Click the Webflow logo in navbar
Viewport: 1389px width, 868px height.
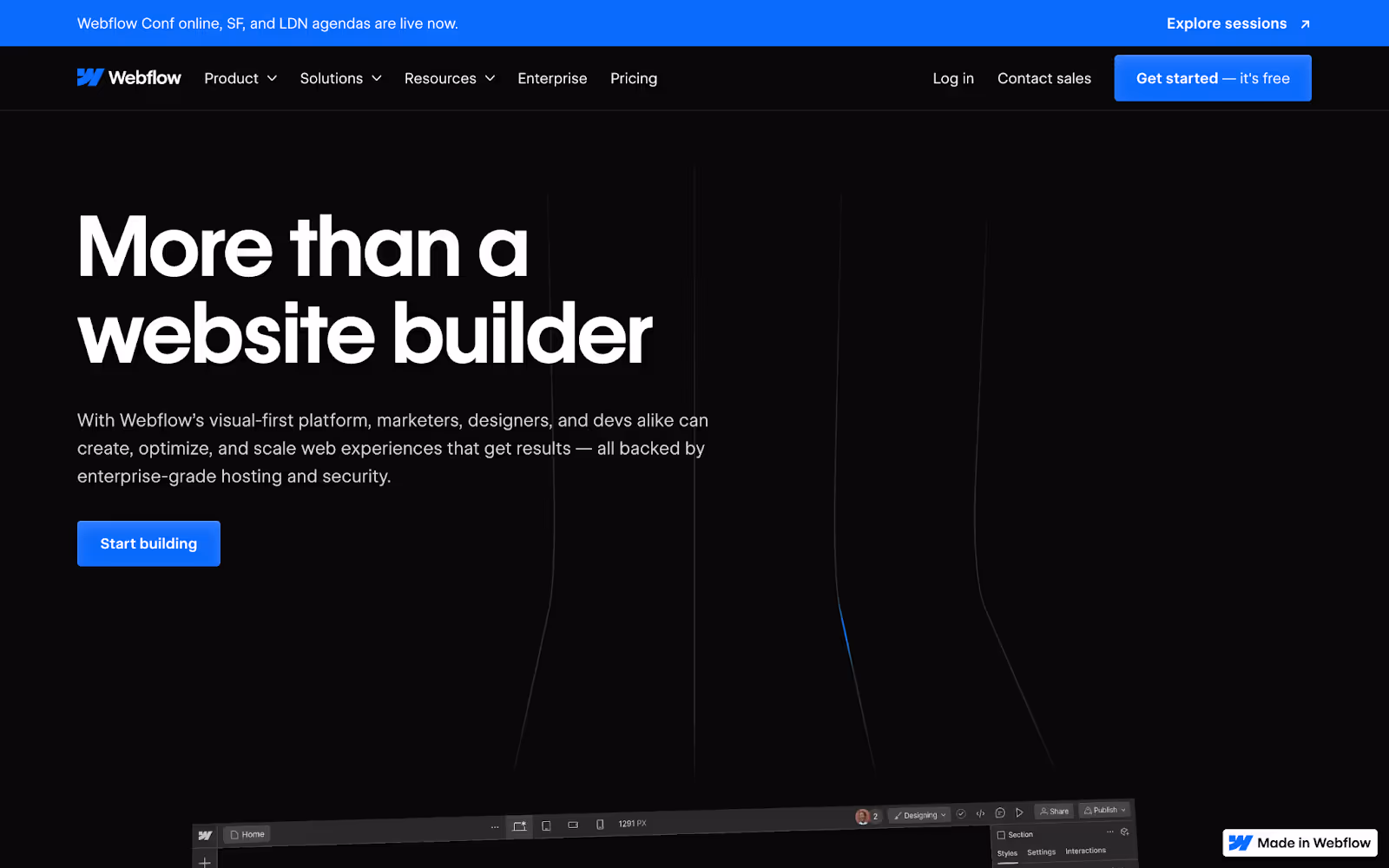tap(128, 78)
